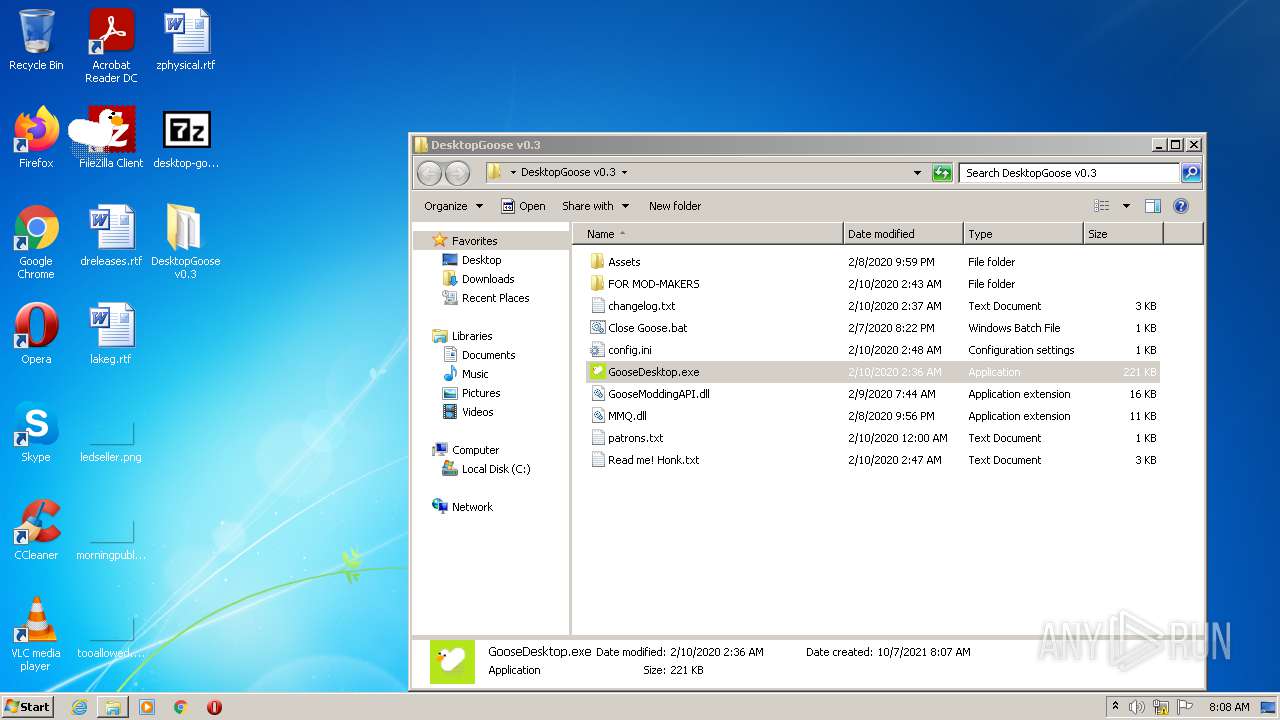Click the Explorer Back navigation button
The height and width of the screenshot is (720, 1280).
pos(429,173)
